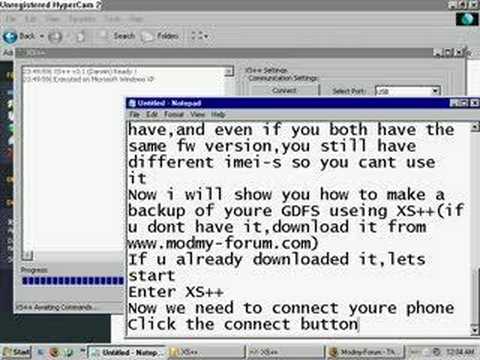Switch to ModmyForum browser taskbar button
The height and width of the screenshot is (360, 480).
point(365,352)
